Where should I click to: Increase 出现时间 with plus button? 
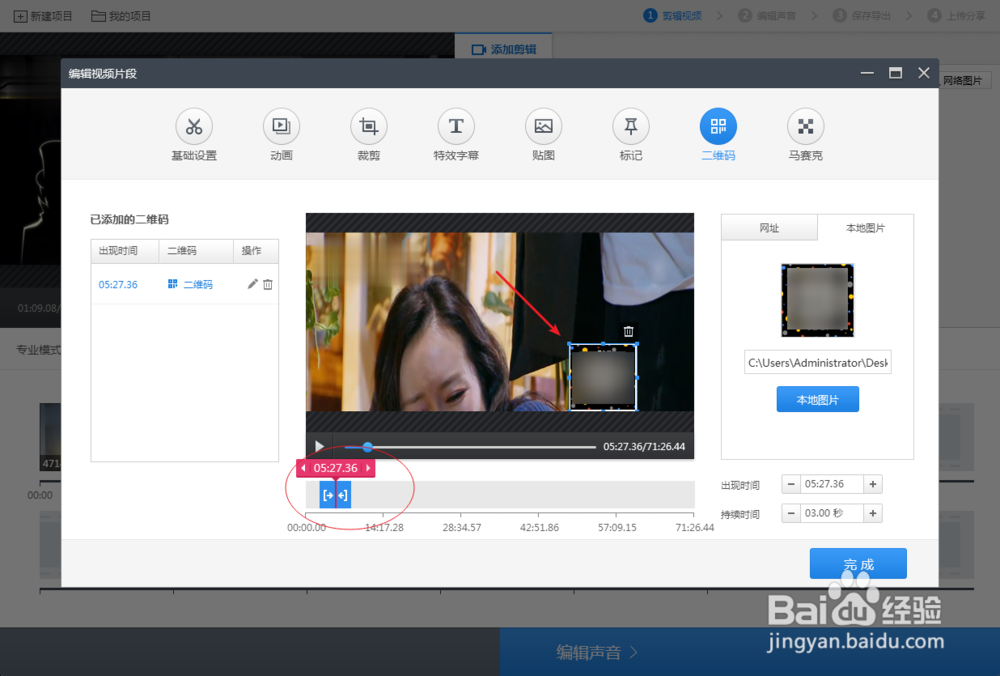873,484
